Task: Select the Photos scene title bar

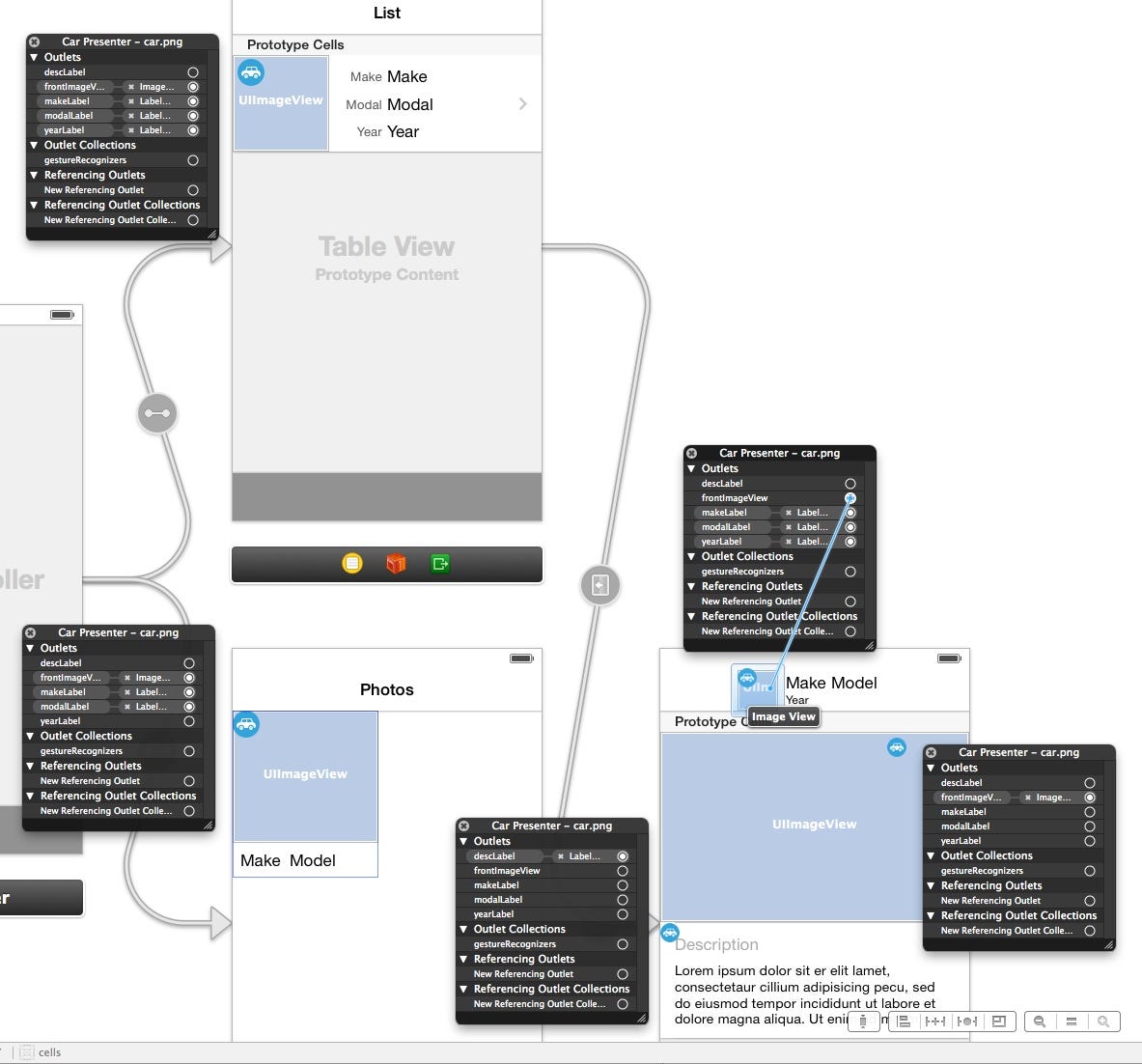Action: pos(387,689)
